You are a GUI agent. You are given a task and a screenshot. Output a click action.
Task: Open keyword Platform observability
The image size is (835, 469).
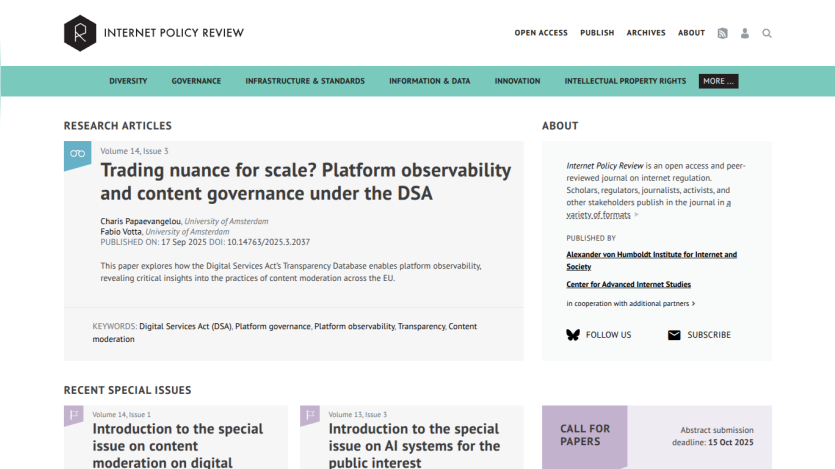click(x=354, y=326)
